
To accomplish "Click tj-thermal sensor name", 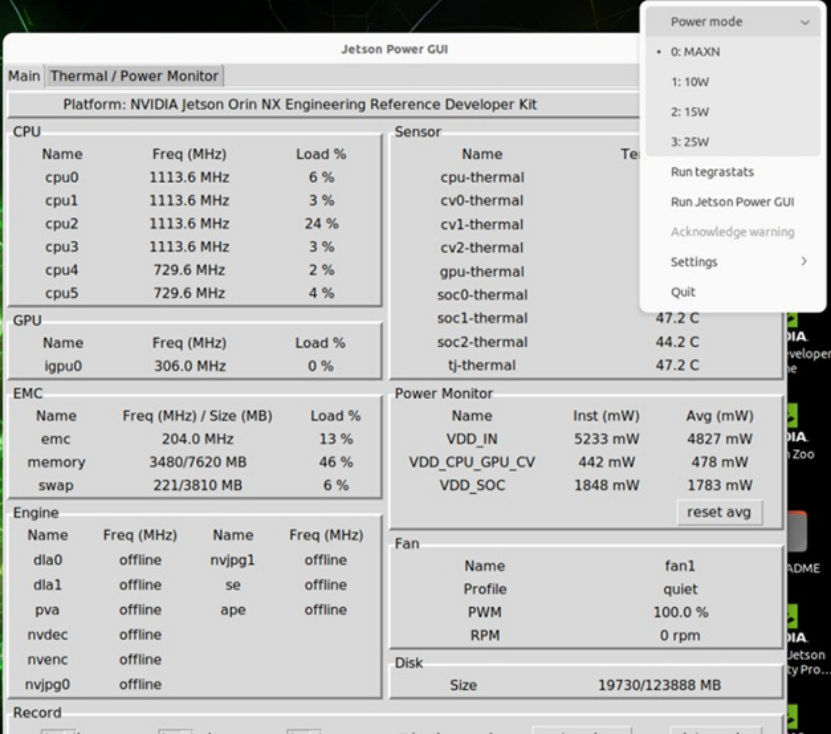I will click(482, 365).
